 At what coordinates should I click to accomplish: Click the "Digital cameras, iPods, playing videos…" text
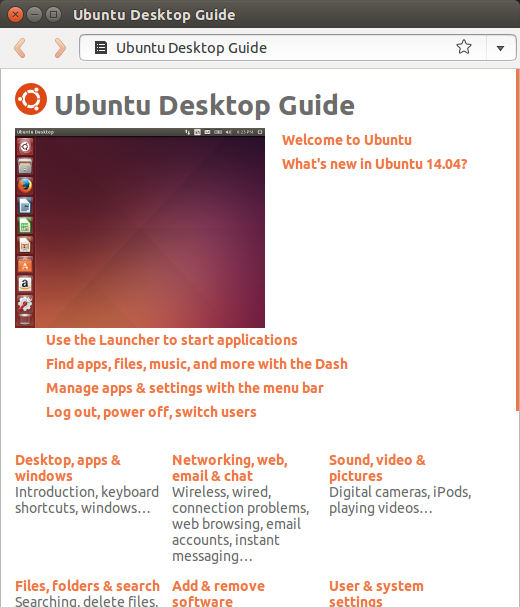point(400,500)
